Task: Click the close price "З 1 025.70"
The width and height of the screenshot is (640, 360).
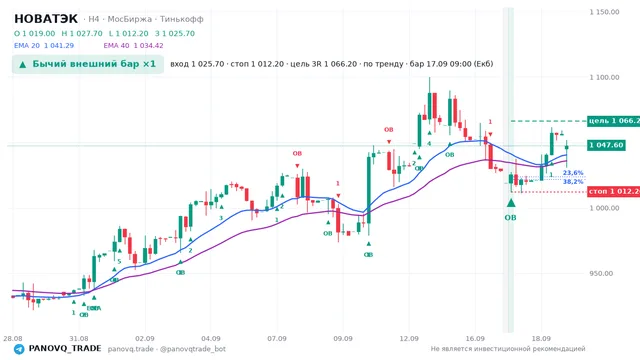Action: [x=175, y=33]
